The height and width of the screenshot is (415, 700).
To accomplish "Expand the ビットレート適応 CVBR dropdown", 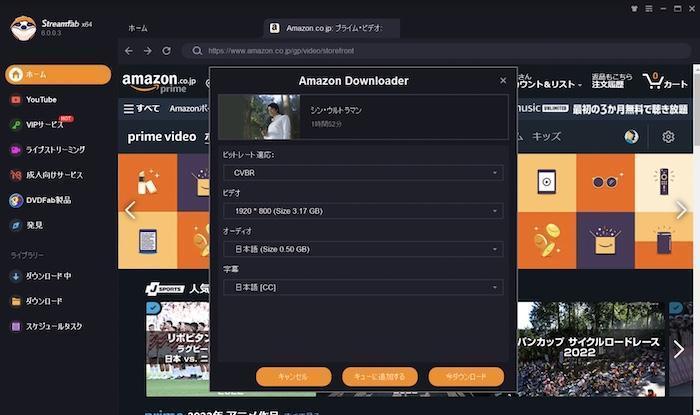I will pyautogui.click(x=363, y=173).
